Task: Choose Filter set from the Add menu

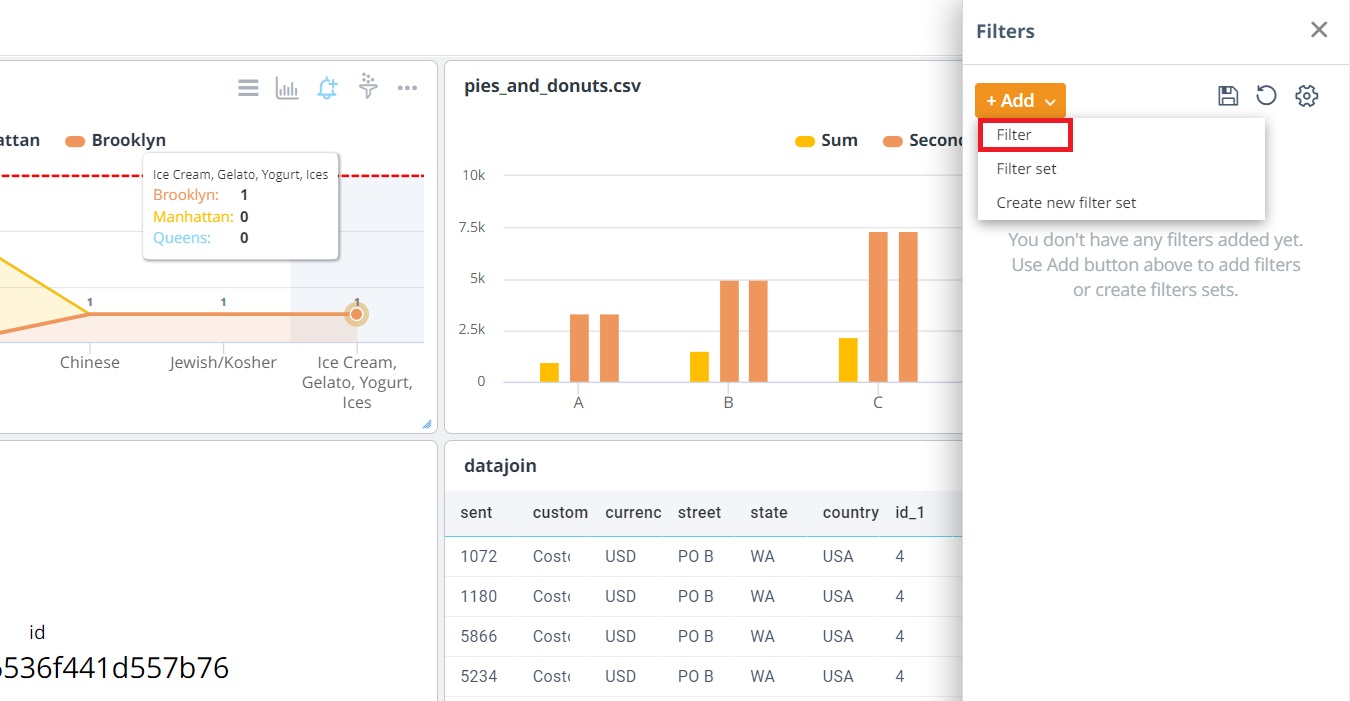Action: (1026, 169)
